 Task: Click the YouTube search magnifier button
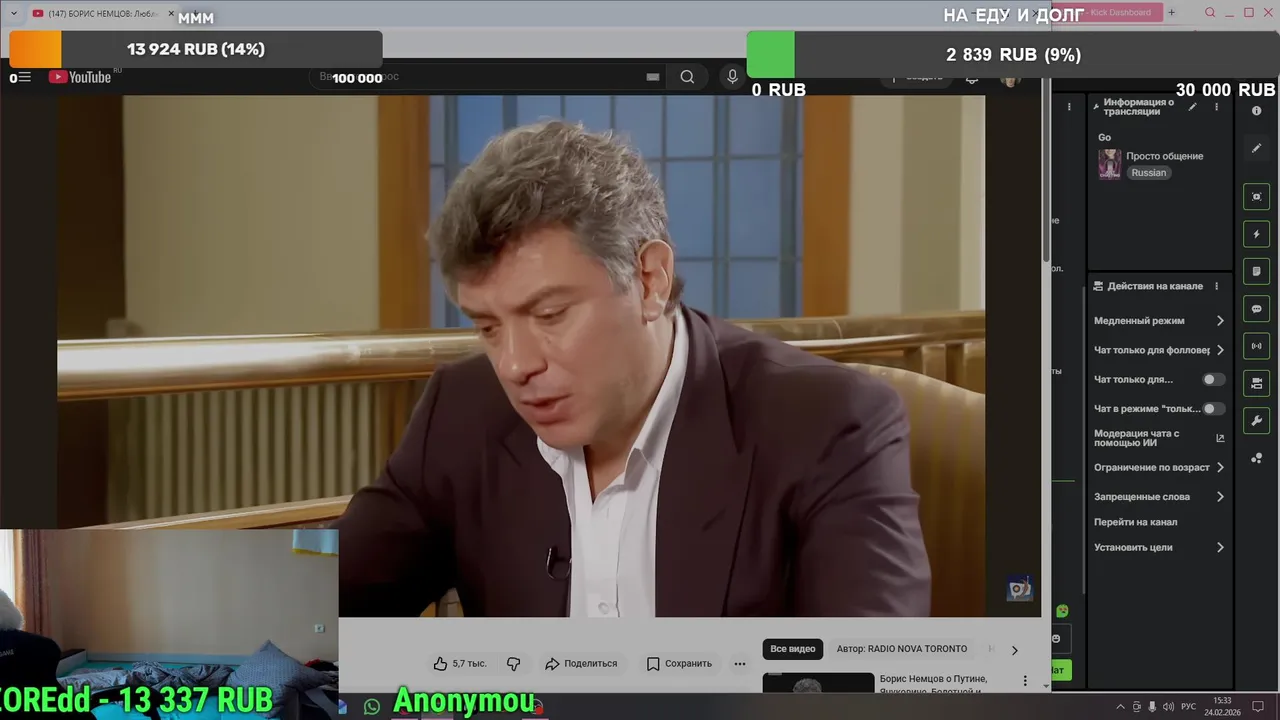(x=687, y=77)
